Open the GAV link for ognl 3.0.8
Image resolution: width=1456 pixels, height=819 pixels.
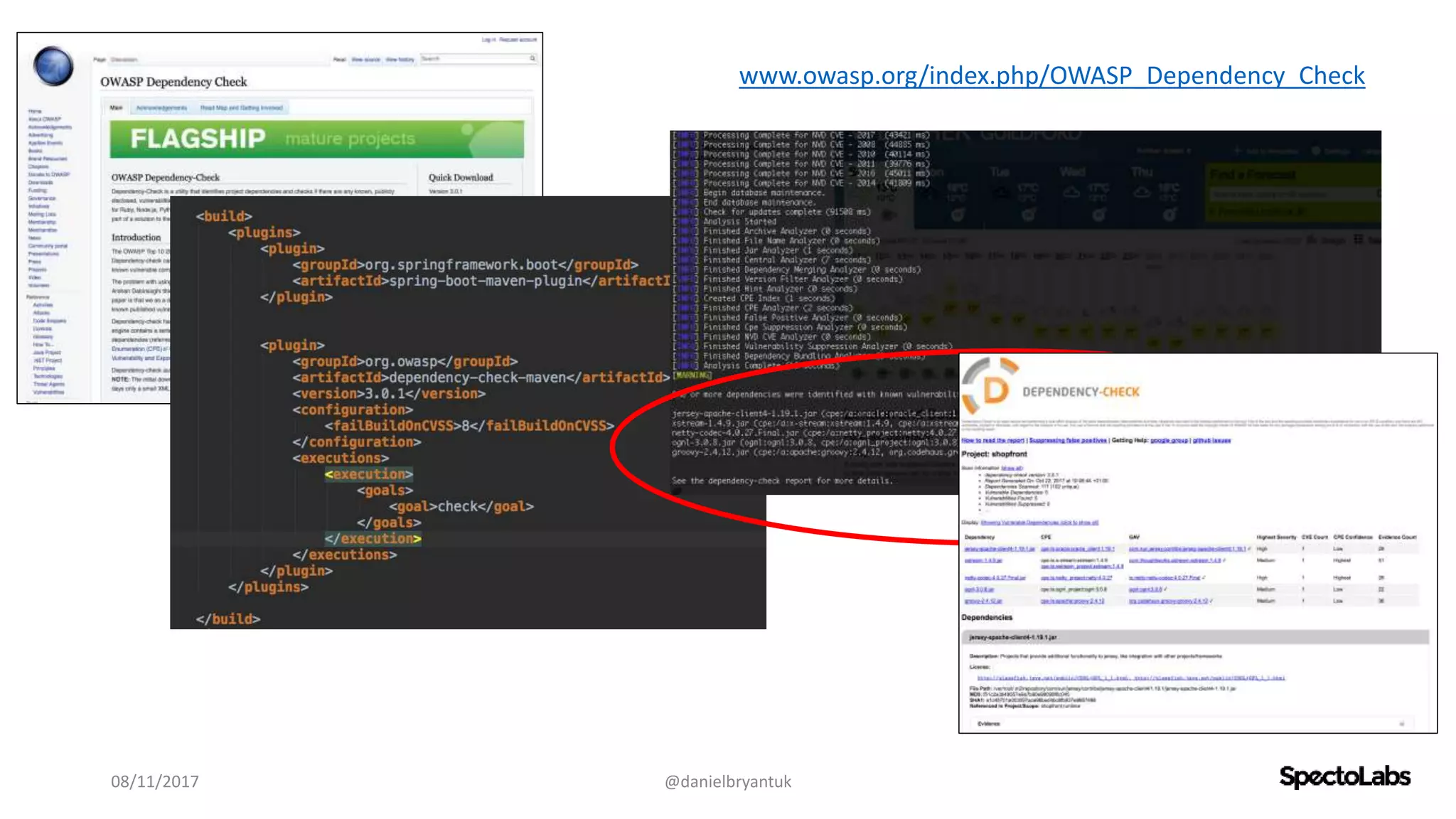coord(1145,589)
